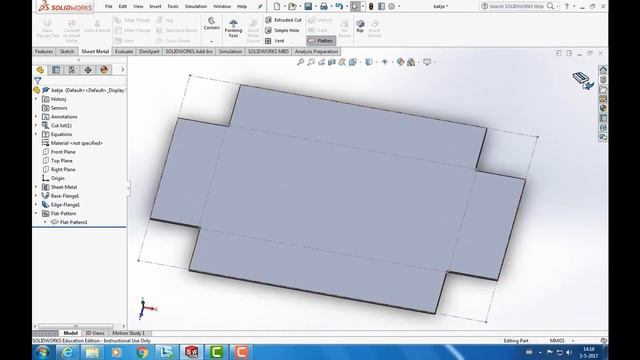Click the Extruded Cut command
The width and height of the screenshot is (640, 360).
point(283,20)
